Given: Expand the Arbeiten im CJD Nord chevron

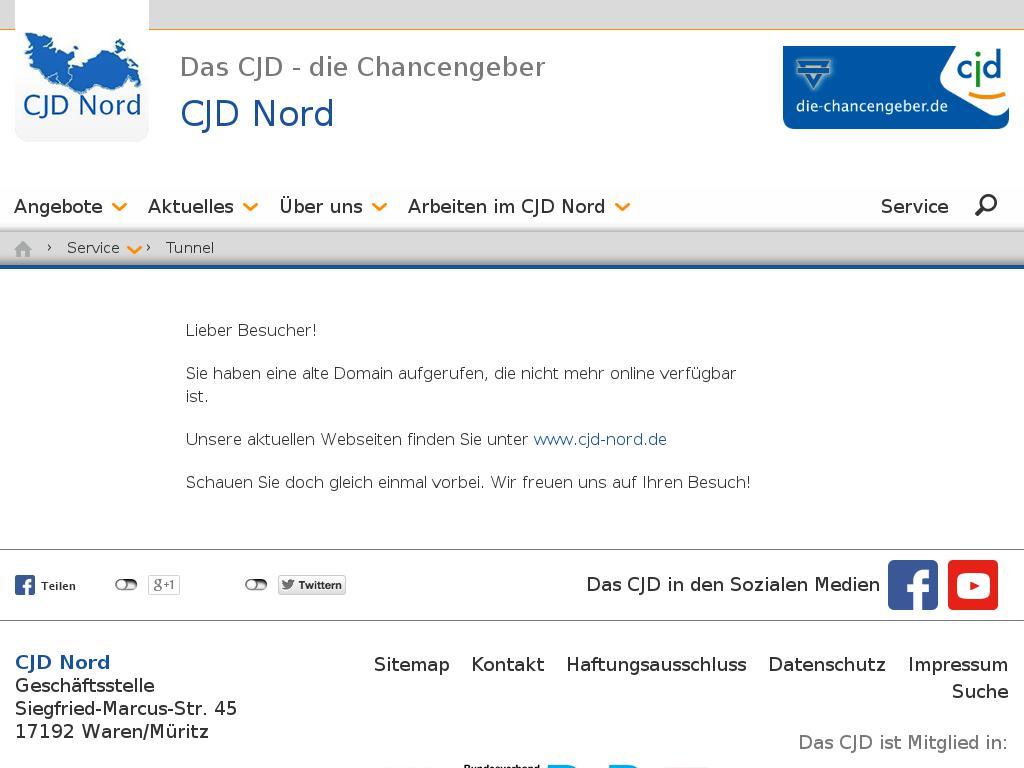Looking at the screenshot, I should (x=622, y=207).
